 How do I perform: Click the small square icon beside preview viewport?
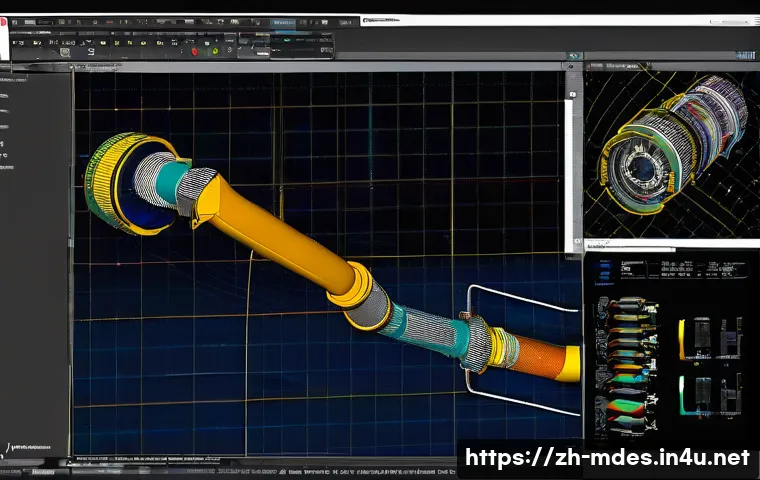[x=572, y=94]
